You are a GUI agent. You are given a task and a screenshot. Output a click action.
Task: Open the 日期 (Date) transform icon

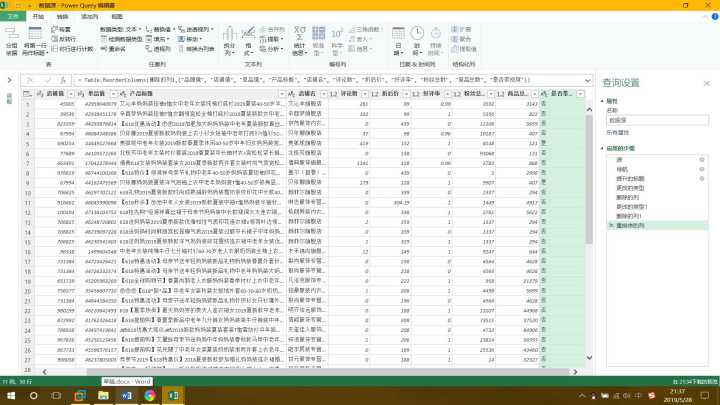coord(398,43)
